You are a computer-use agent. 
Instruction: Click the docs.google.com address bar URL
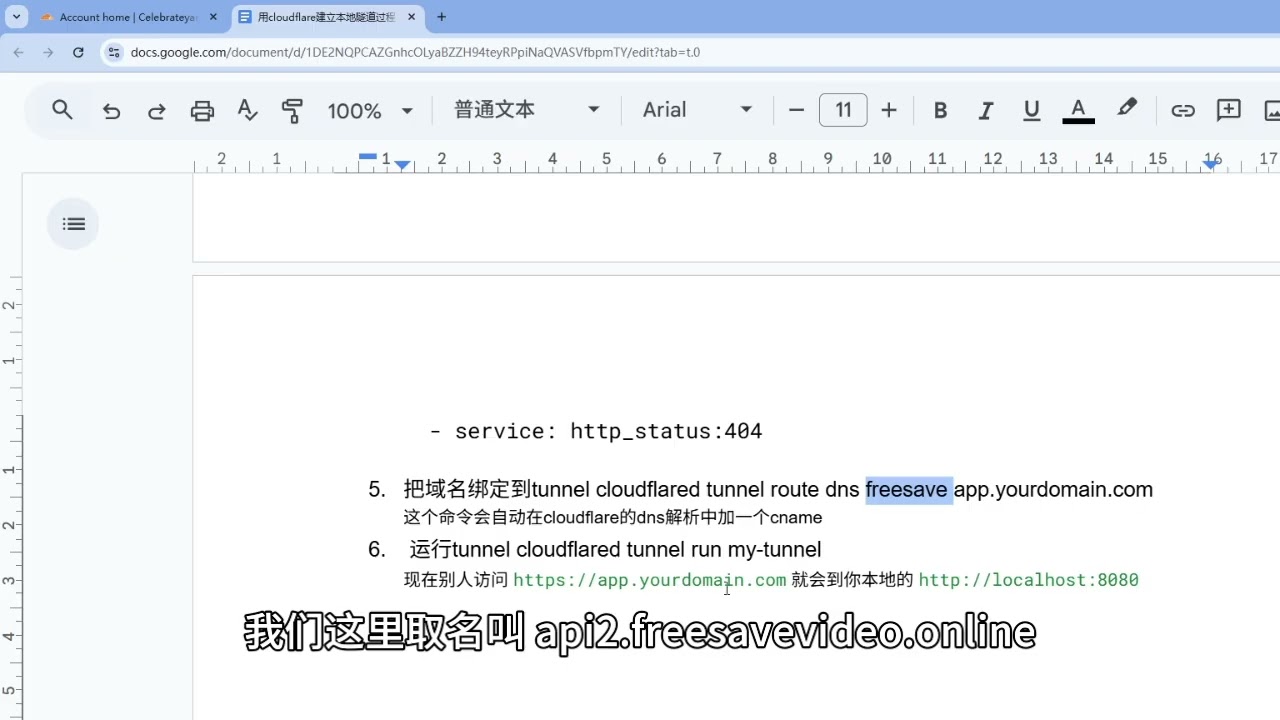click(415, 52)
